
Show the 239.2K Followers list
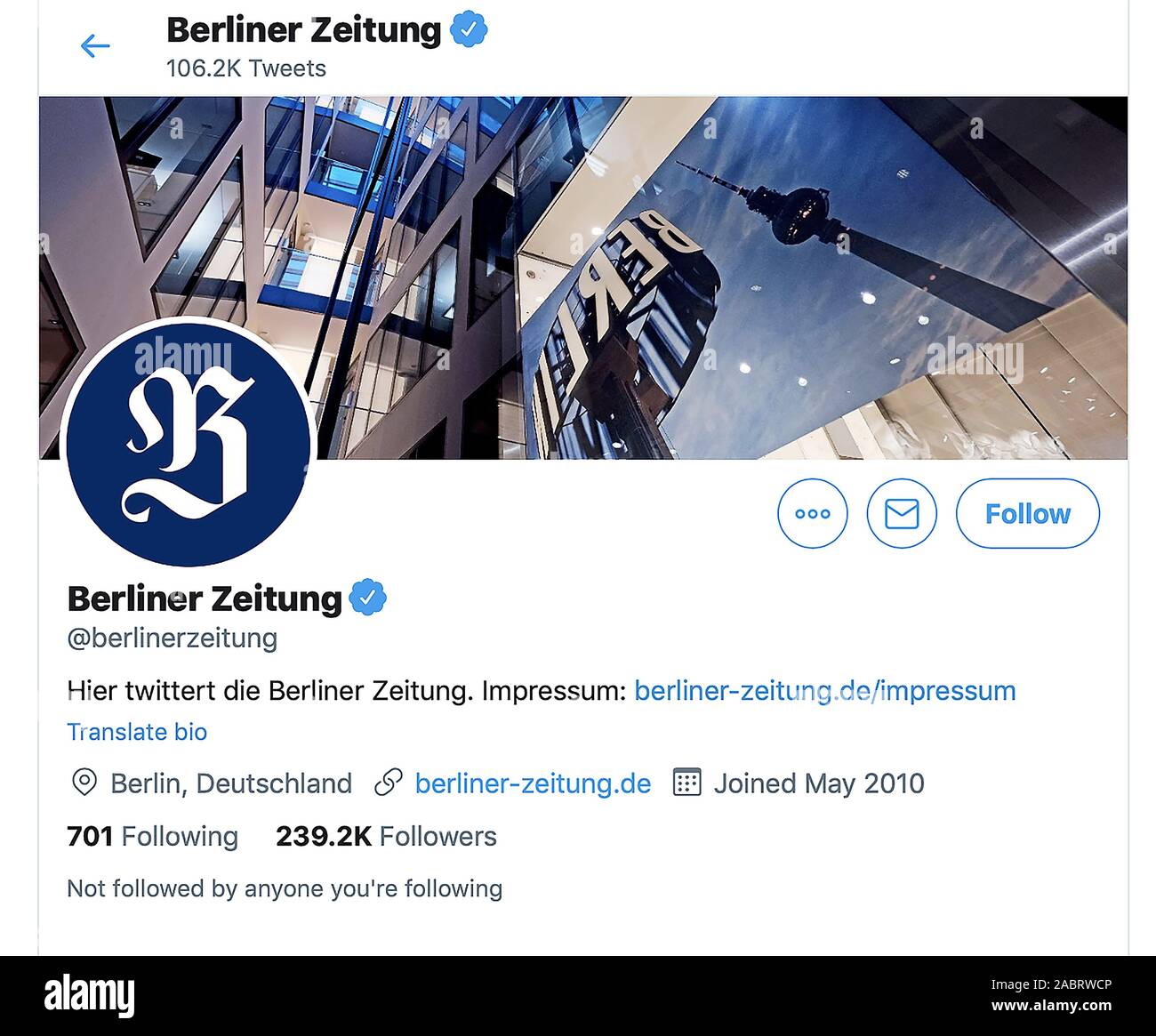point(386,836)
